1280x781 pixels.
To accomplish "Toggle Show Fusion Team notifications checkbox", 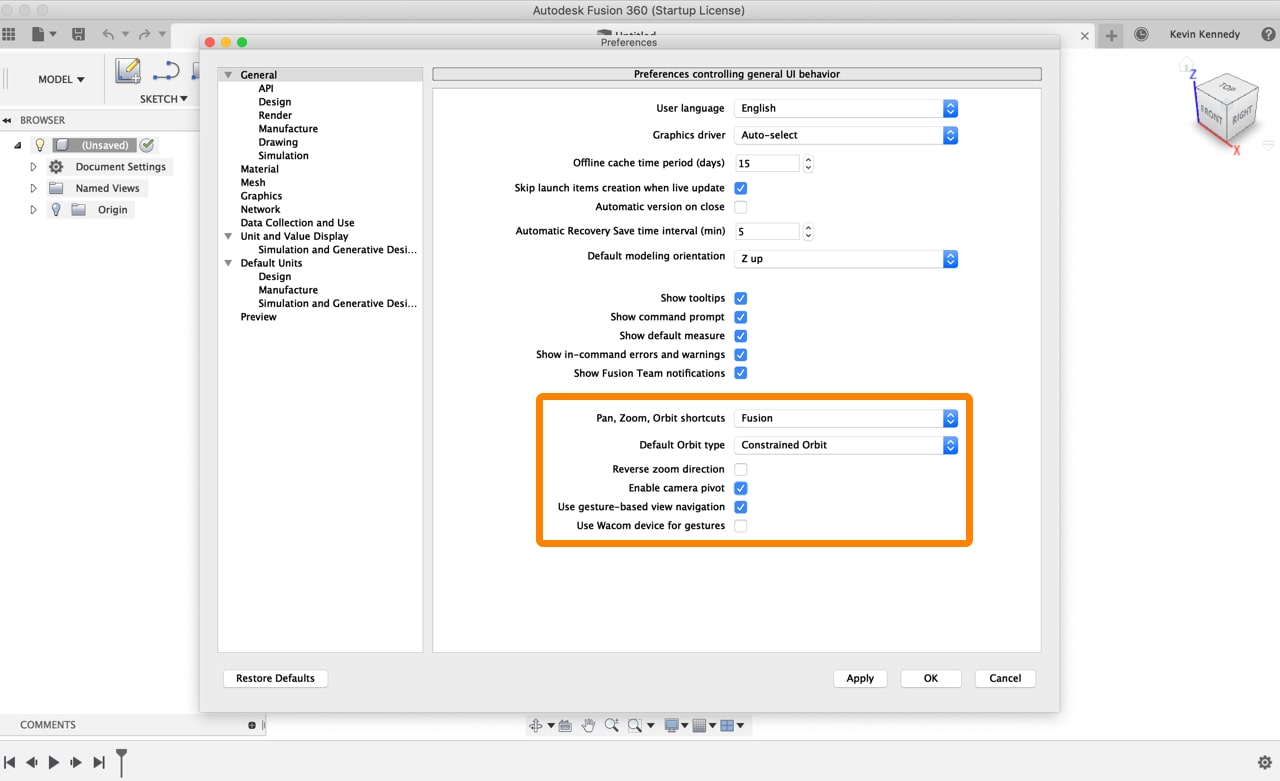I will coord(741,373).
